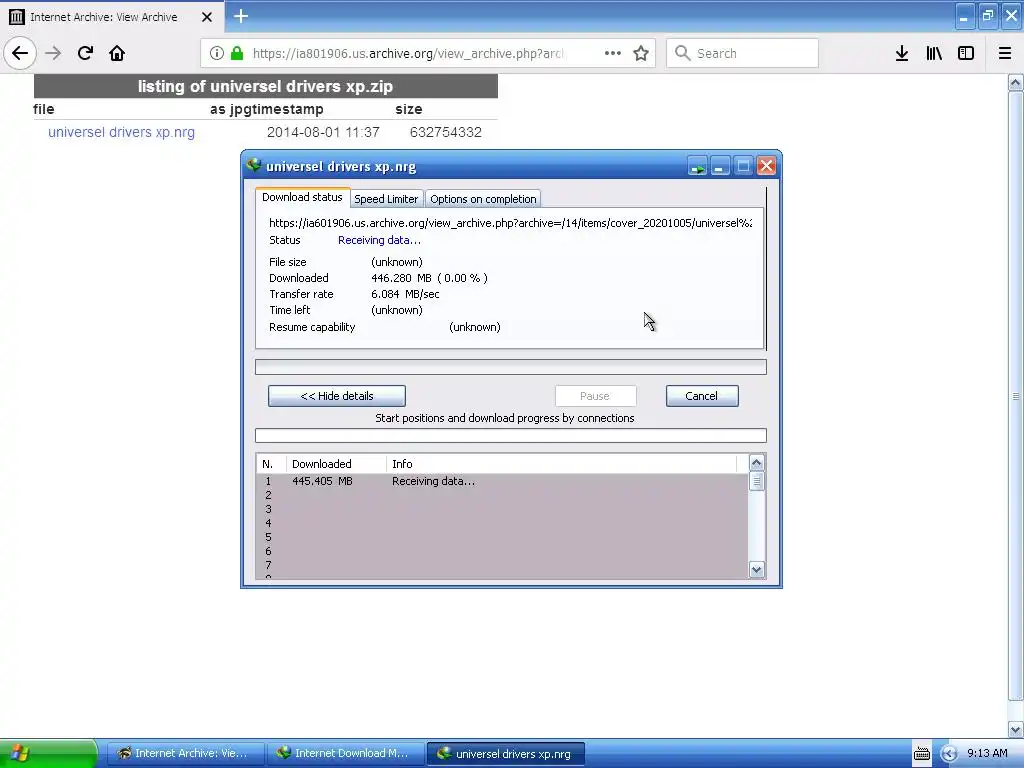
Task: Open the Firefox home page
Action: (x=117, y=53)
